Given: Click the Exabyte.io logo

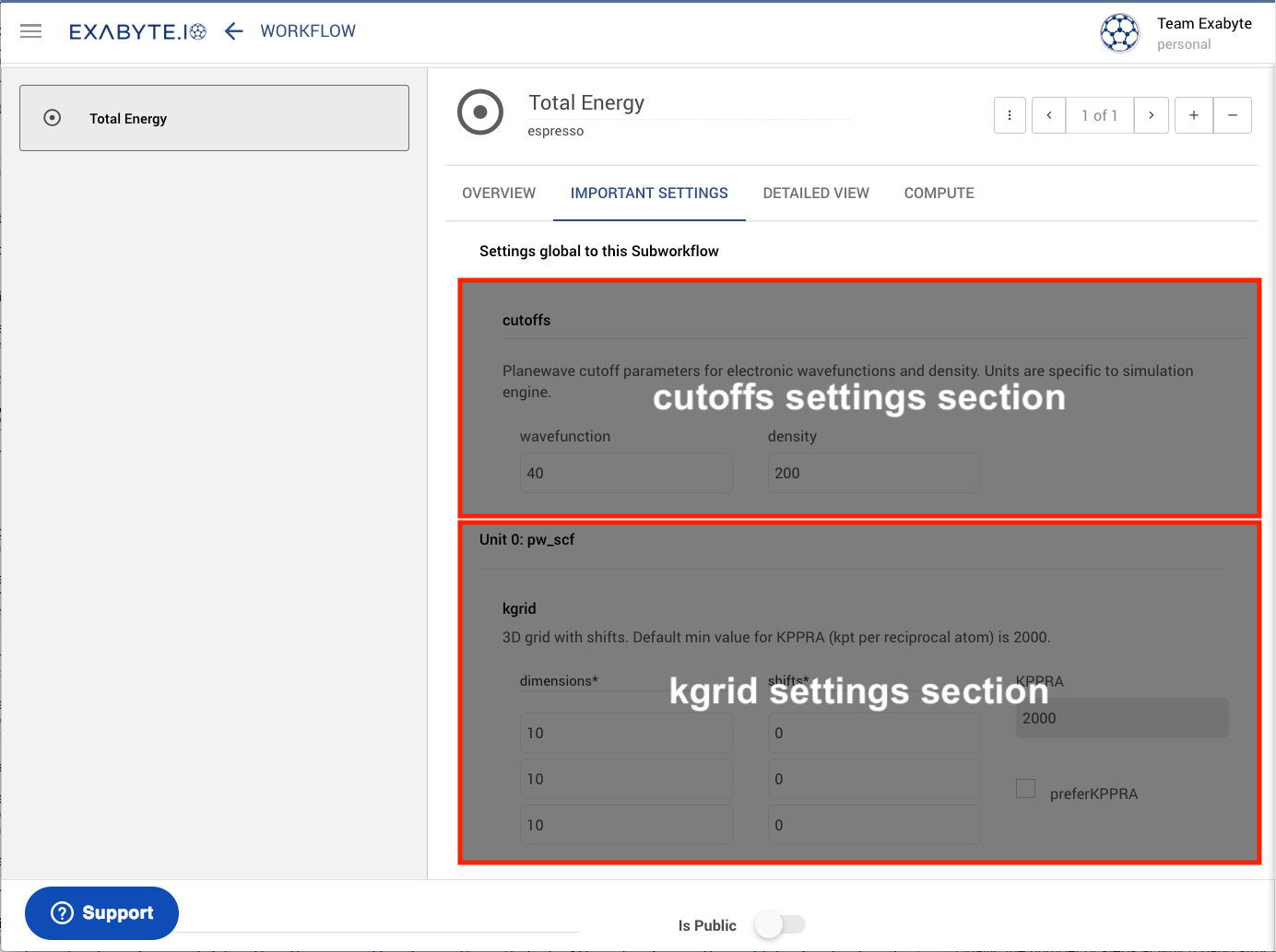Looking at the screenshot, I should click(x=137, y=31).
